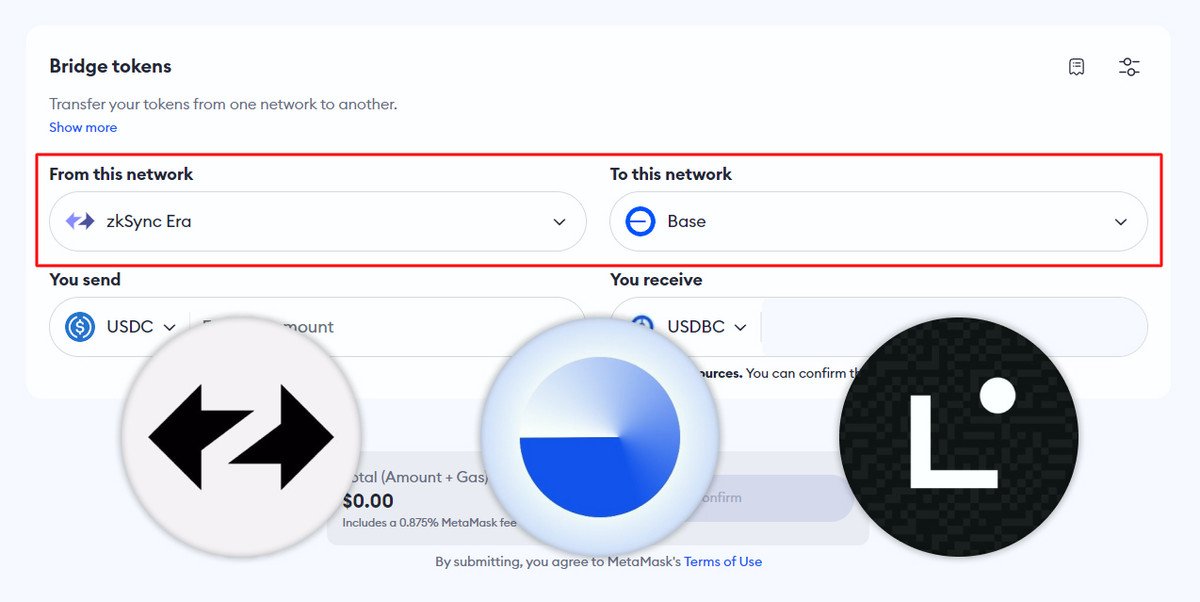Viewport: 1200px width, 602px height.
Task: Open the bridge settings sliders icon
Action: point(1129,67)
